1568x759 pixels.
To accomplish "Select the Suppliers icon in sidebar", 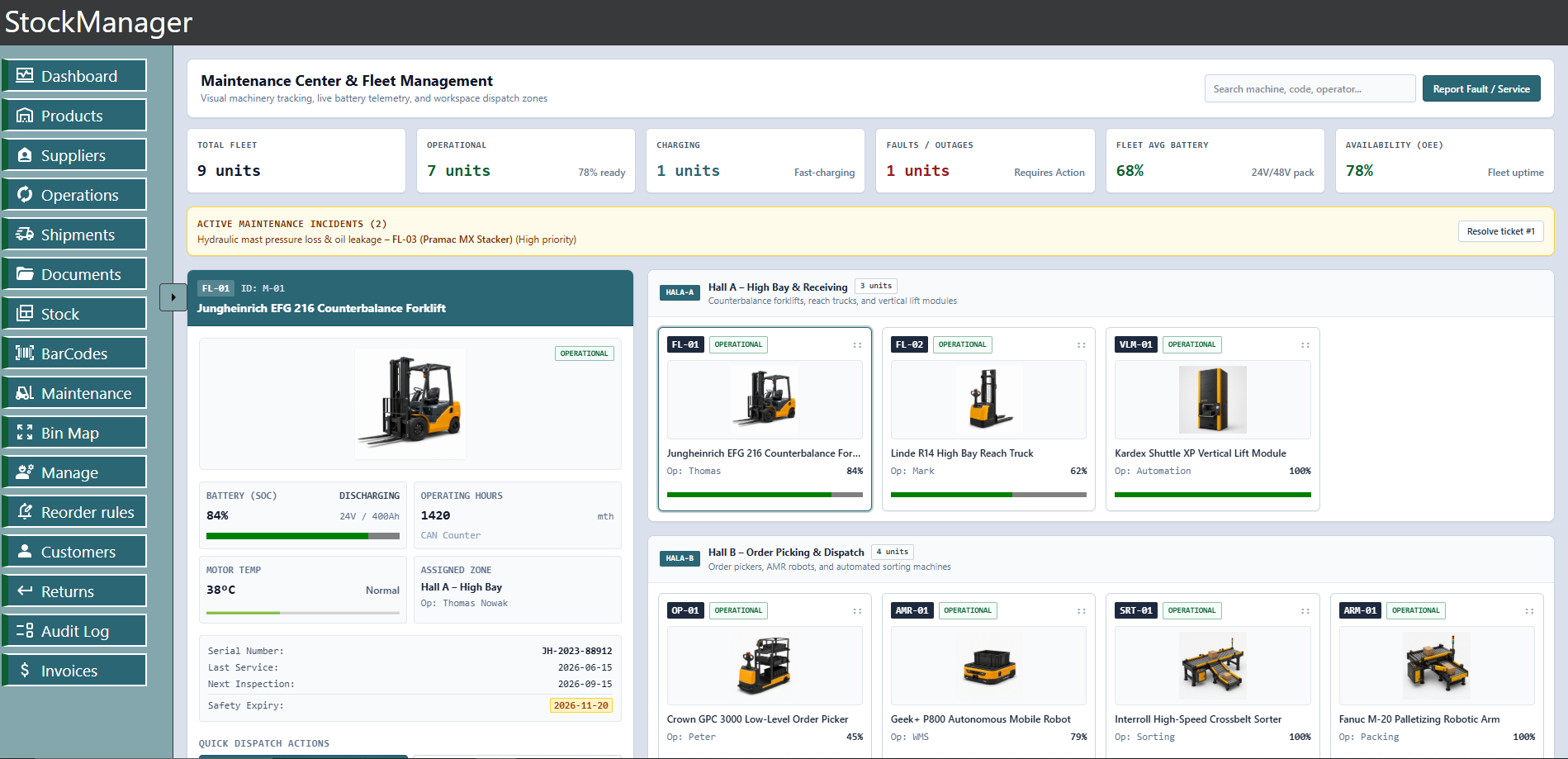I will click(25, 154).
